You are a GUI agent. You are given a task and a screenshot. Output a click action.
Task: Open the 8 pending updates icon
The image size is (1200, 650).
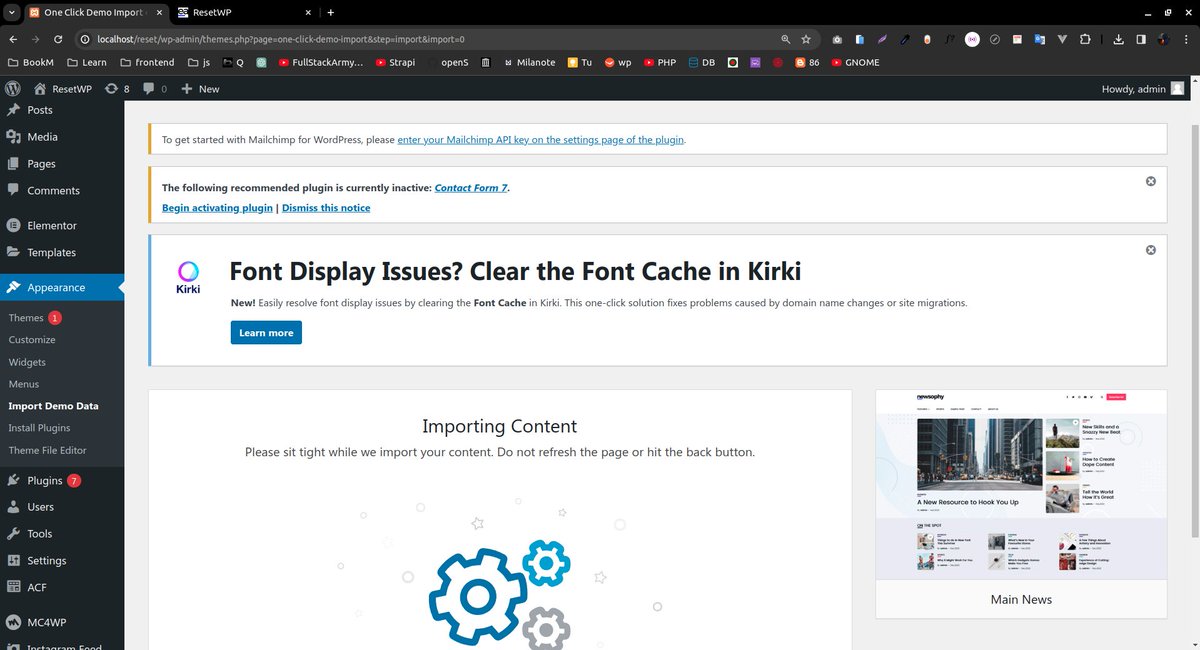click(x=117, y=88)
